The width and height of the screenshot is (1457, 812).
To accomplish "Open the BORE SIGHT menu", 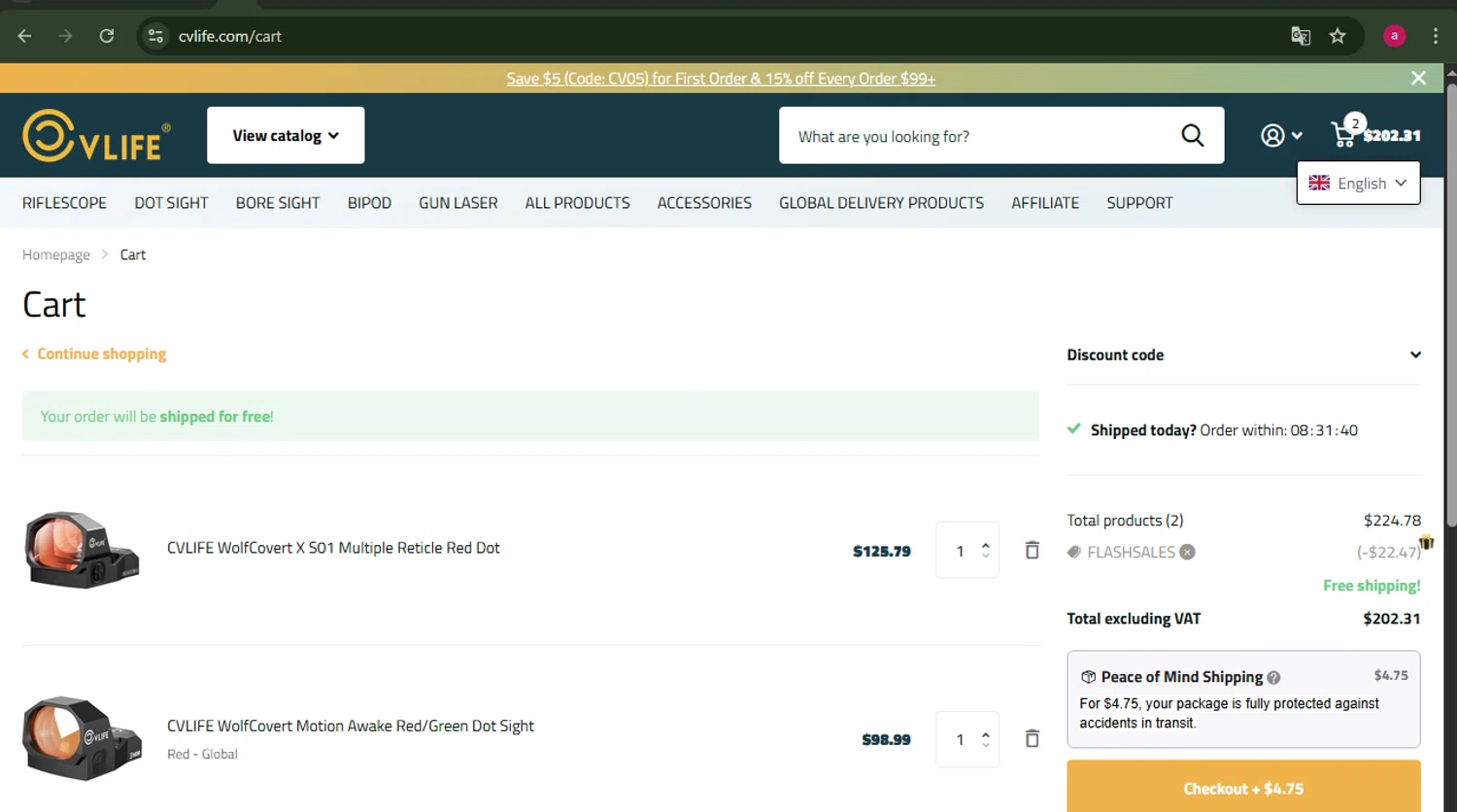I will (278, 203).
